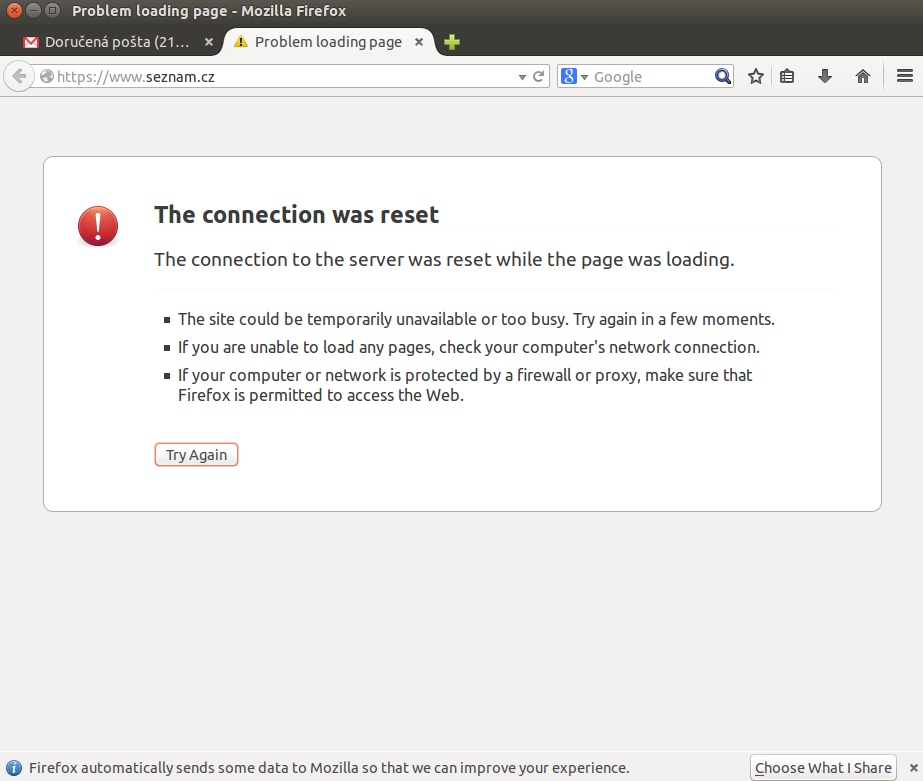Click the search magnifier icon
This screenshot has width=923, height=781.
coord(722,77)
